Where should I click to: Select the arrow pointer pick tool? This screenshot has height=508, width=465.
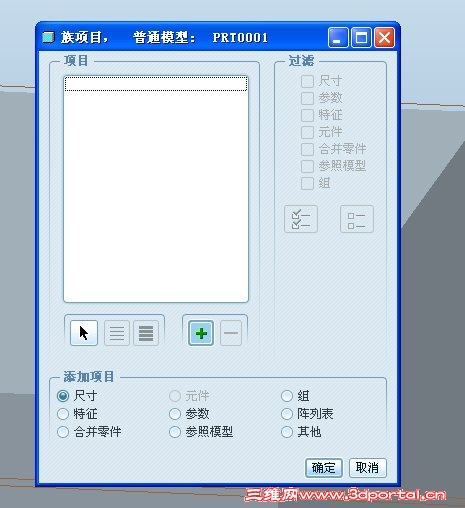click(84, 333)
